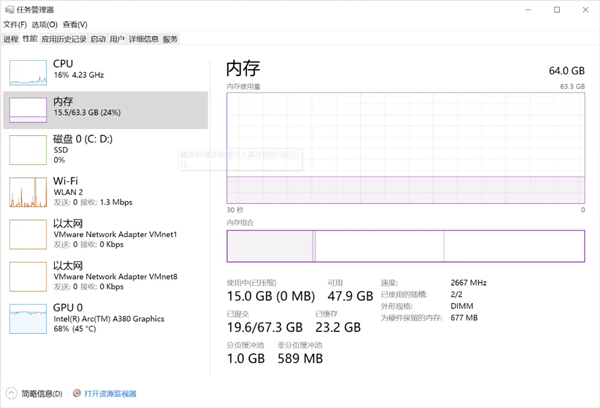Open 磁盘 0 (C: D:) disk graph

point(28,149)
